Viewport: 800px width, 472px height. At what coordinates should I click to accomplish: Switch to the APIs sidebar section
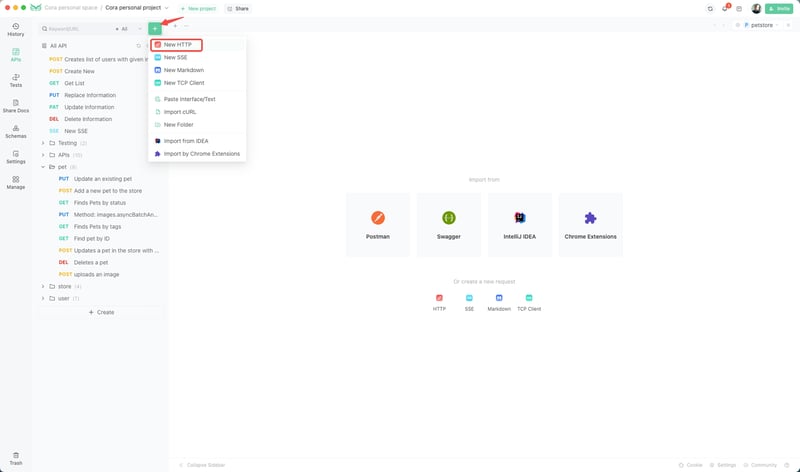coord(16,55)
